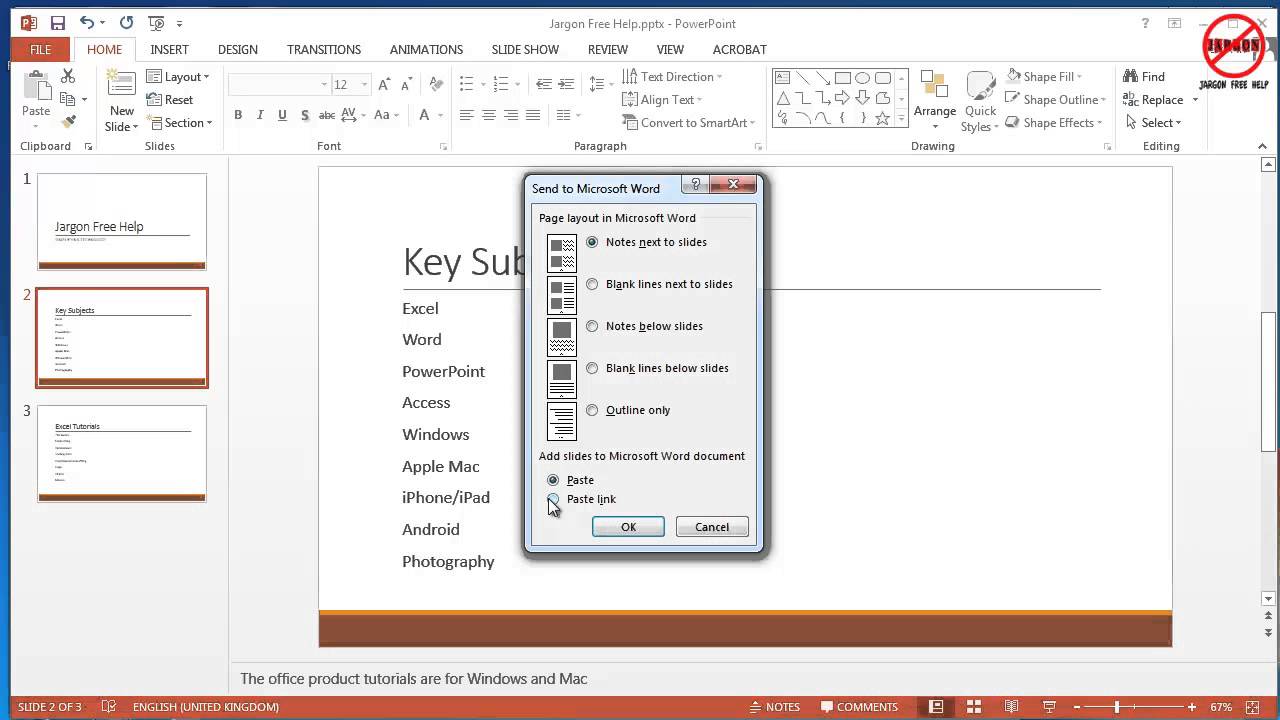This screenshot has width=1280, height=720.
Task: Click the zoom in plus button
Action: [1192, 707]
